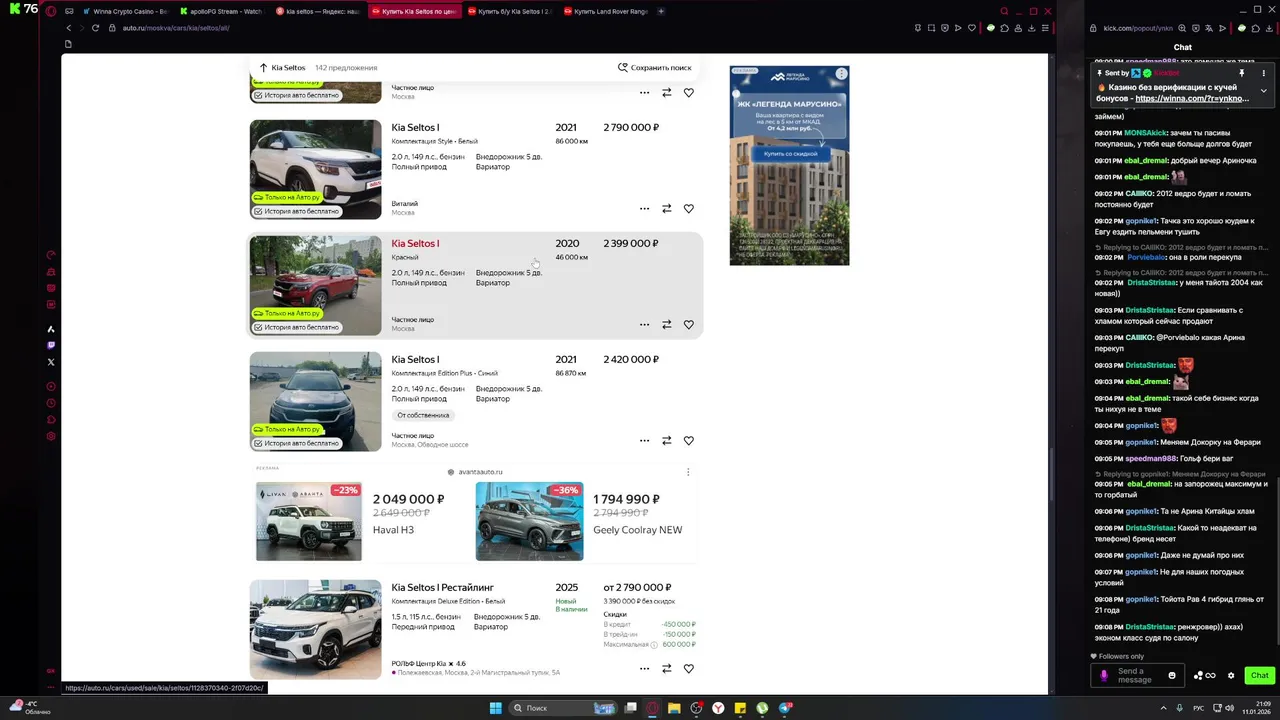Unpin the pinned chat message
Screen dimensions: 1280x720
click(x=1242, y=73)
